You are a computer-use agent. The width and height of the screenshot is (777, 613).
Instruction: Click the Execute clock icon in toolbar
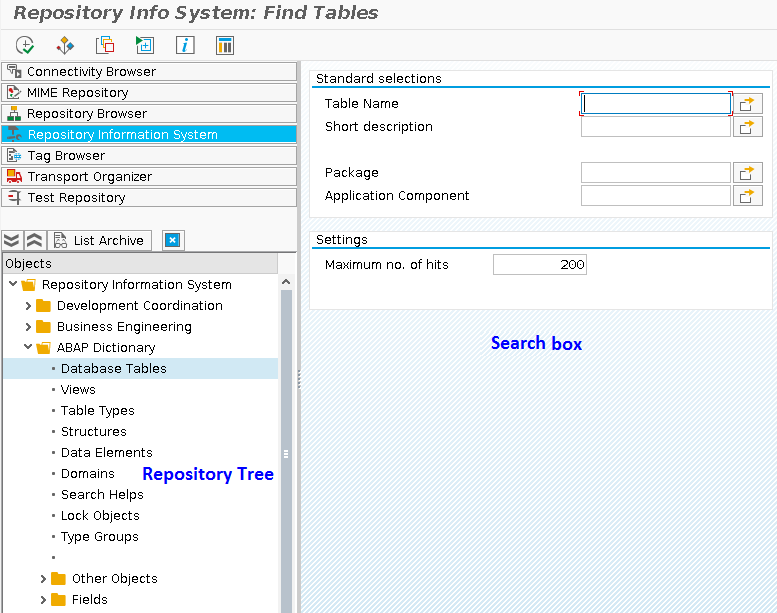pyautogui.click(x=25, y=46)
